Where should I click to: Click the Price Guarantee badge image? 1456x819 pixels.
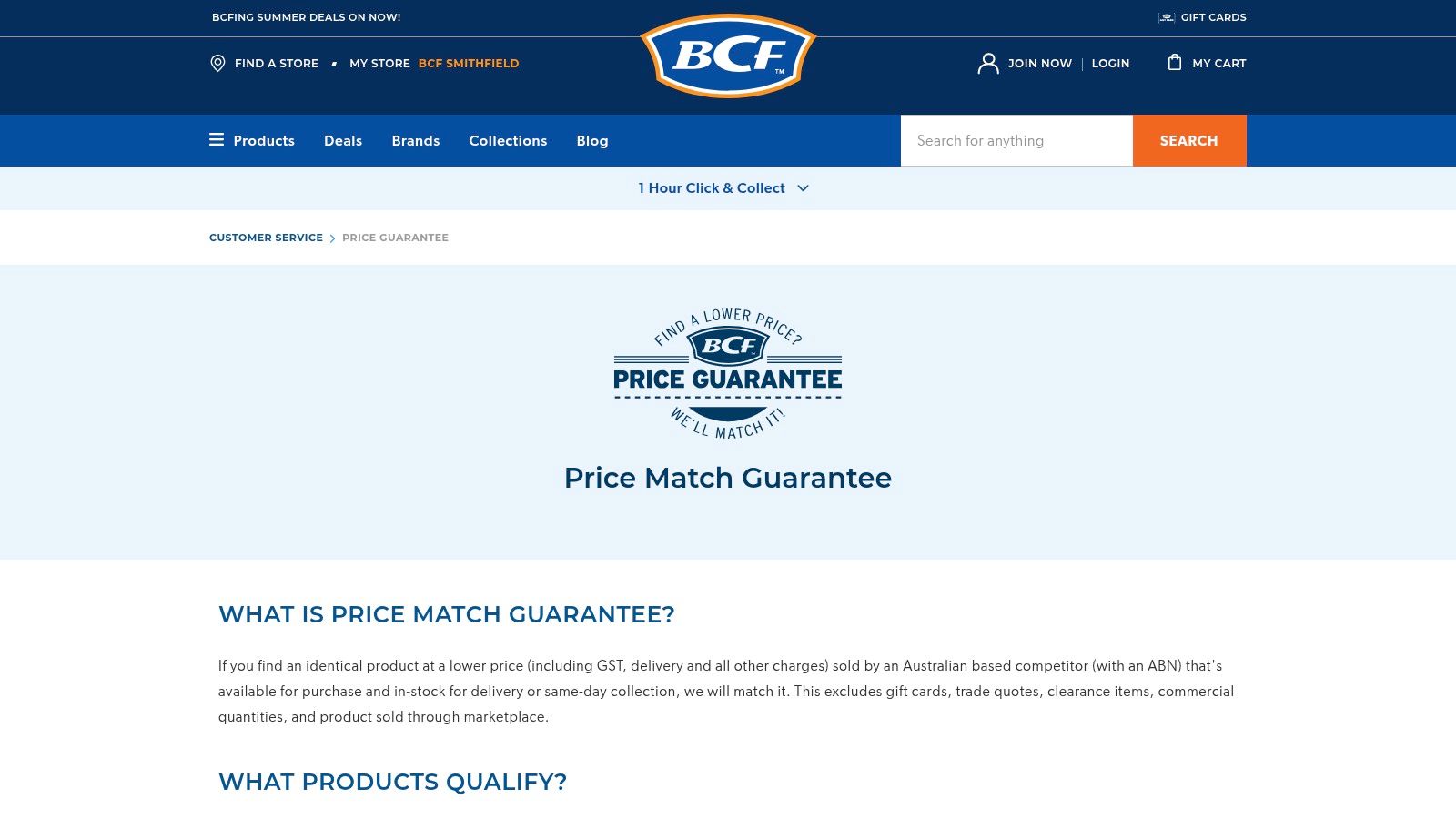coord(728,374)
